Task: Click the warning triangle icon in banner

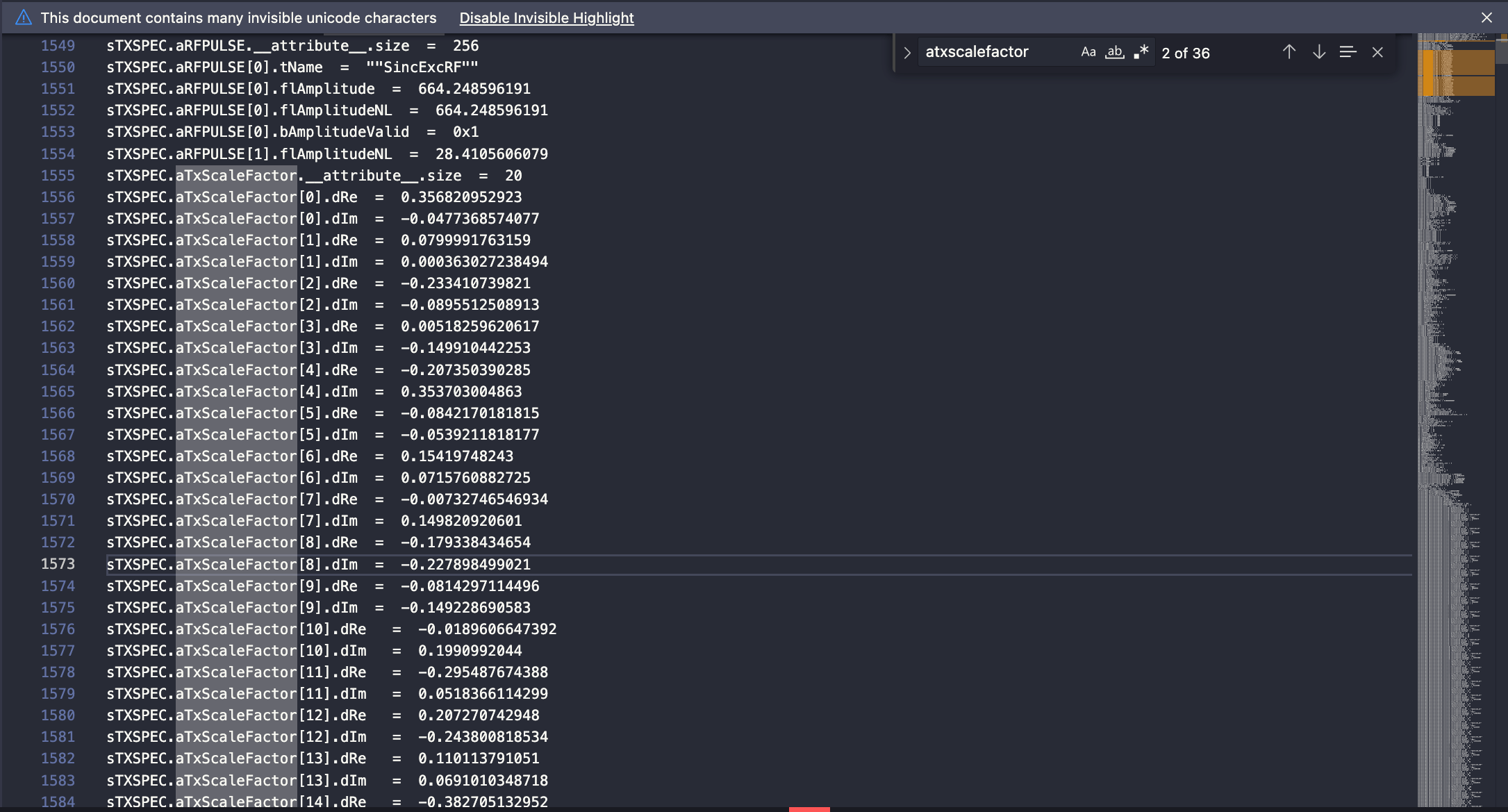Action: point(24,17)
